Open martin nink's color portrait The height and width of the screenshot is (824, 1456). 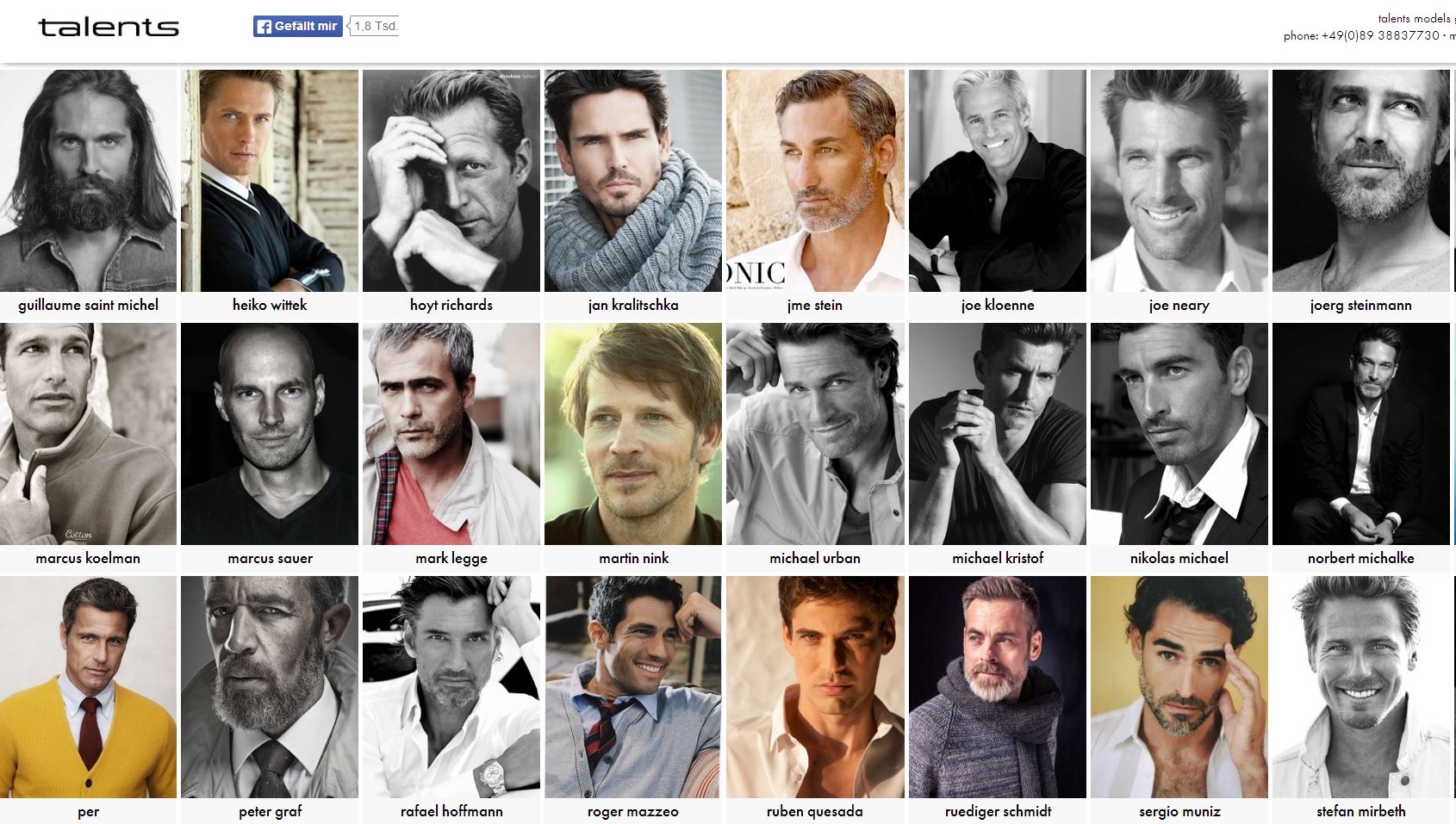pos(633,434)
